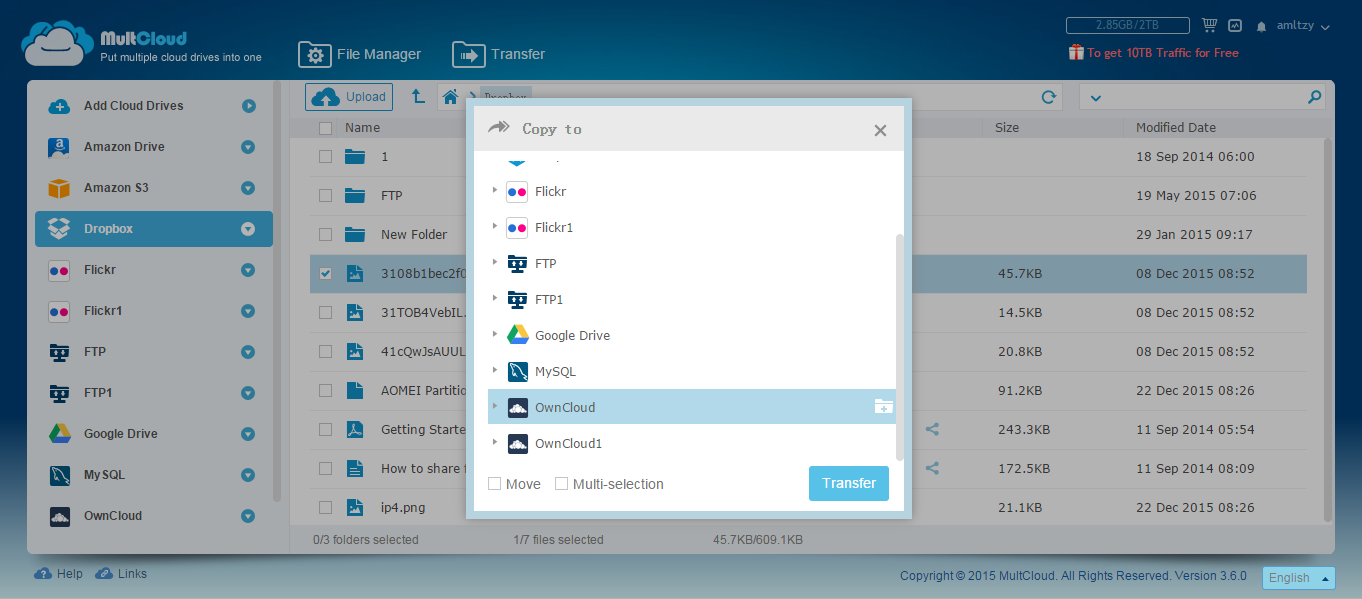Click the Flickr1 icon in sidebar
Image resolution: width=1362 pixels, height=599 pixels.
click(60, 311)
